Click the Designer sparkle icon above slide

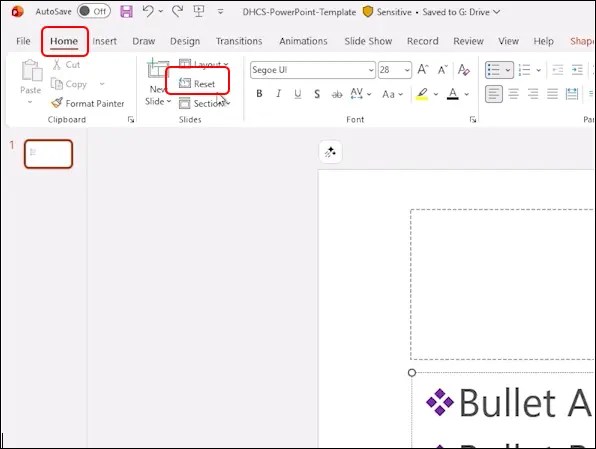click(x=330, y=152)
